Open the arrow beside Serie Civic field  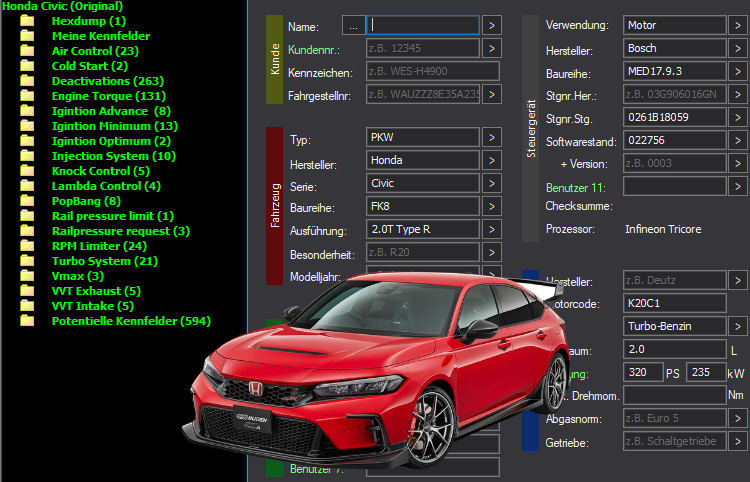click(x=492, y=183)
